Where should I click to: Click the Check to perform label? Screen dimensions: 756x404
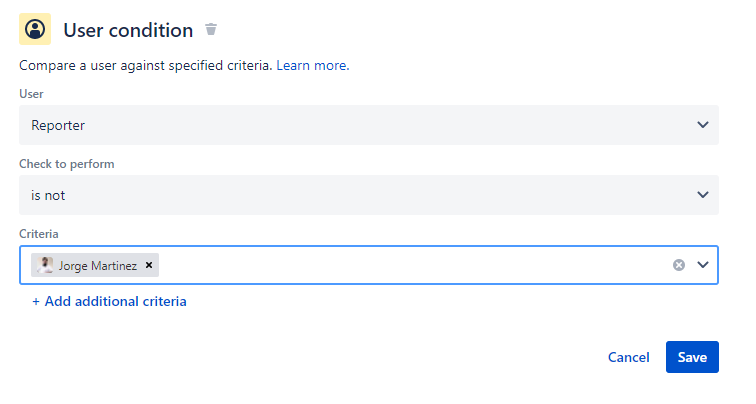67,164
